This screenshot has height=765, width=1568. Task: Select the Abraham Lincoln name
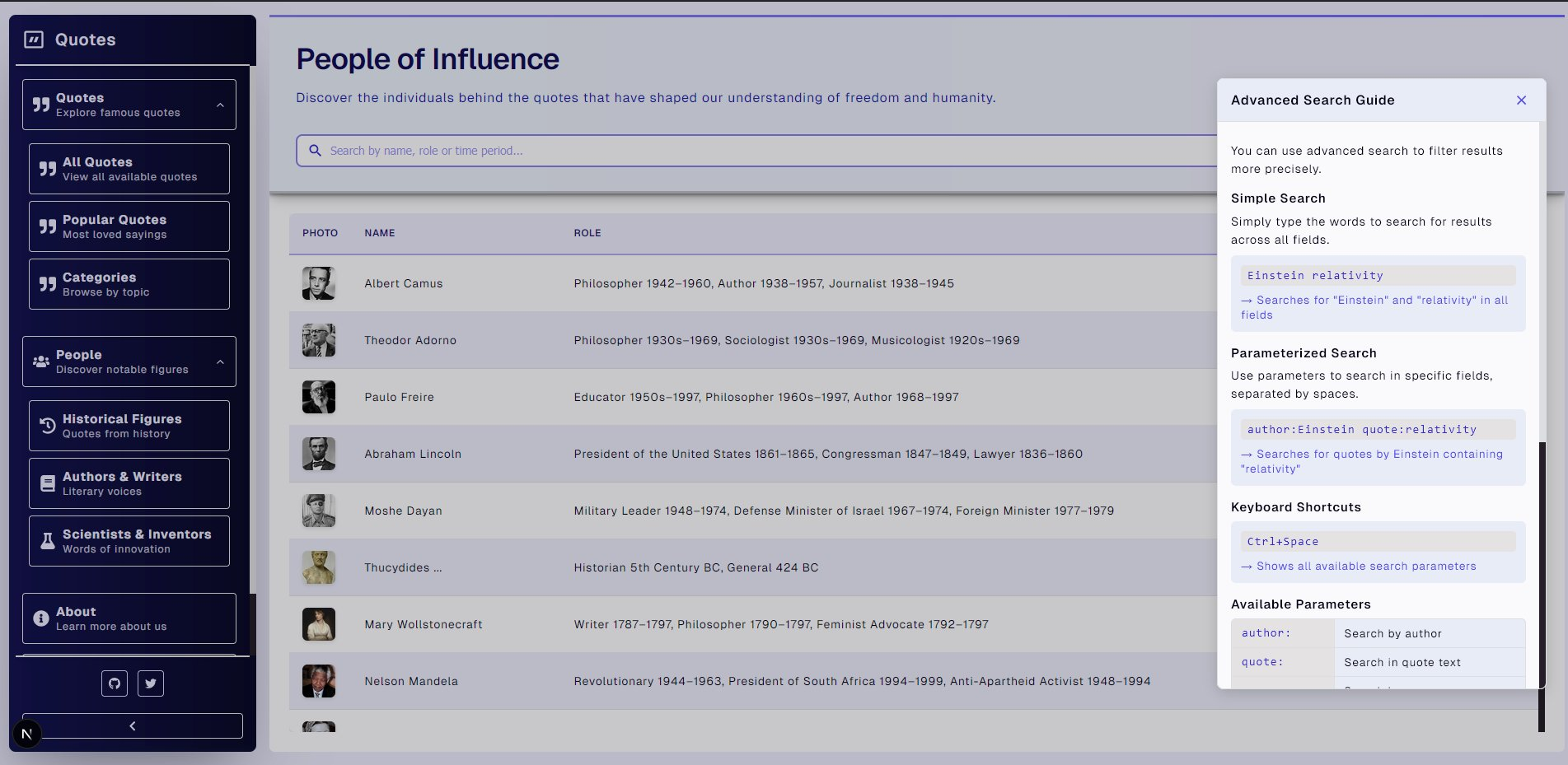tap(413, 454)
